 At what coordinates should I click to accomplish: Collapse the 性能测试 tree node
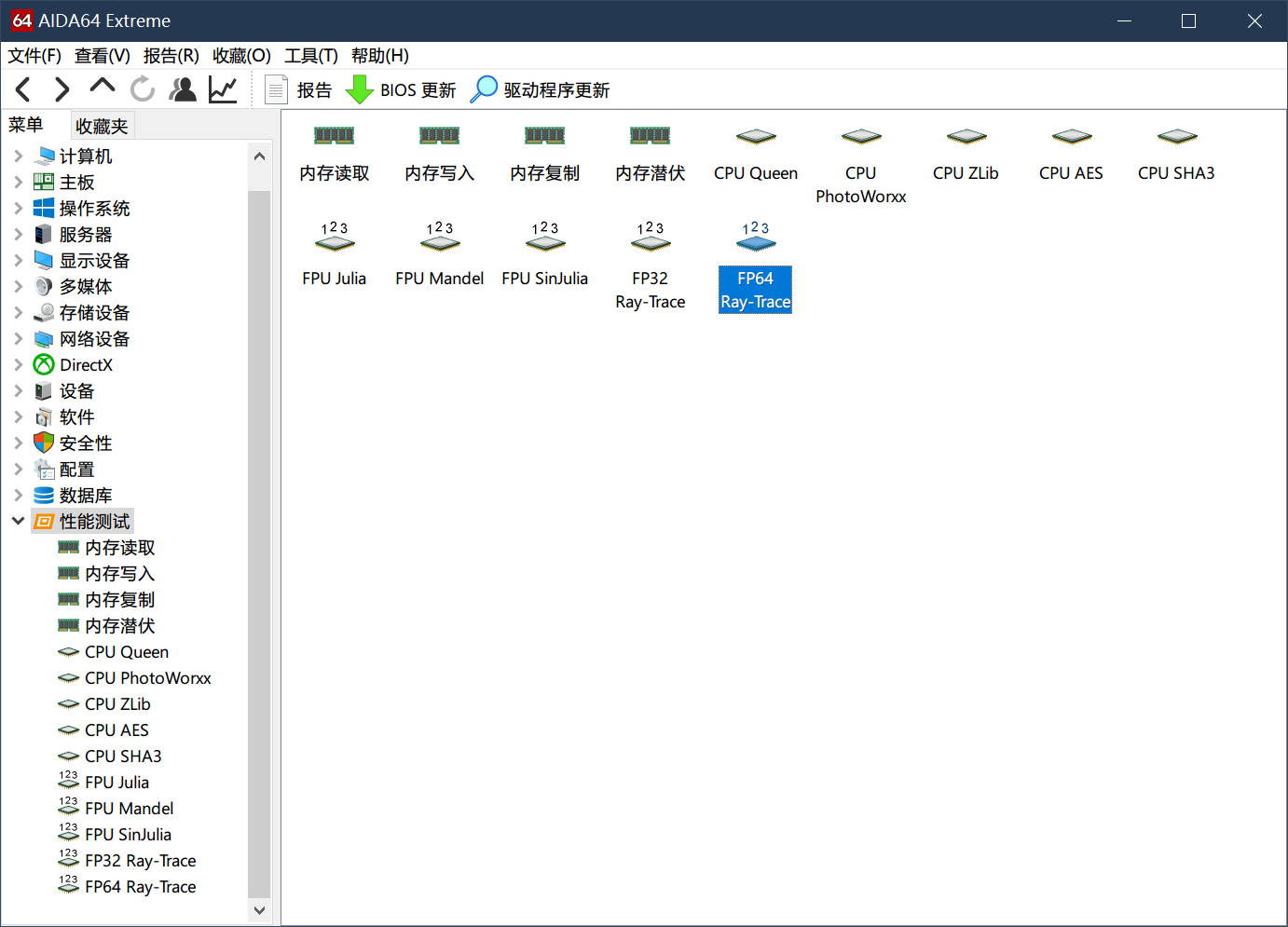coord(19,521)
